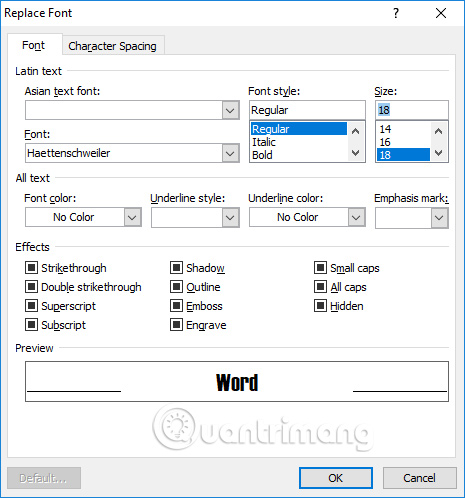Viewport: 465px width, 498px height.
Task: Toggle the Subscript checkbox
Action: pyautogui.click(x=32, y=325)
